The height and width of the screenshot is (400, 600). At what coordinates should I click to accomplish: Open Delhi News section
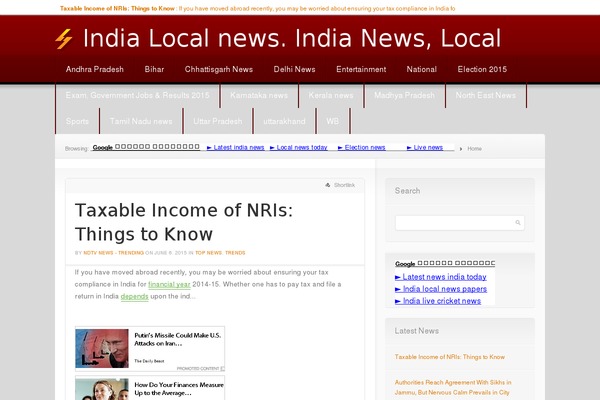point(294,69)
